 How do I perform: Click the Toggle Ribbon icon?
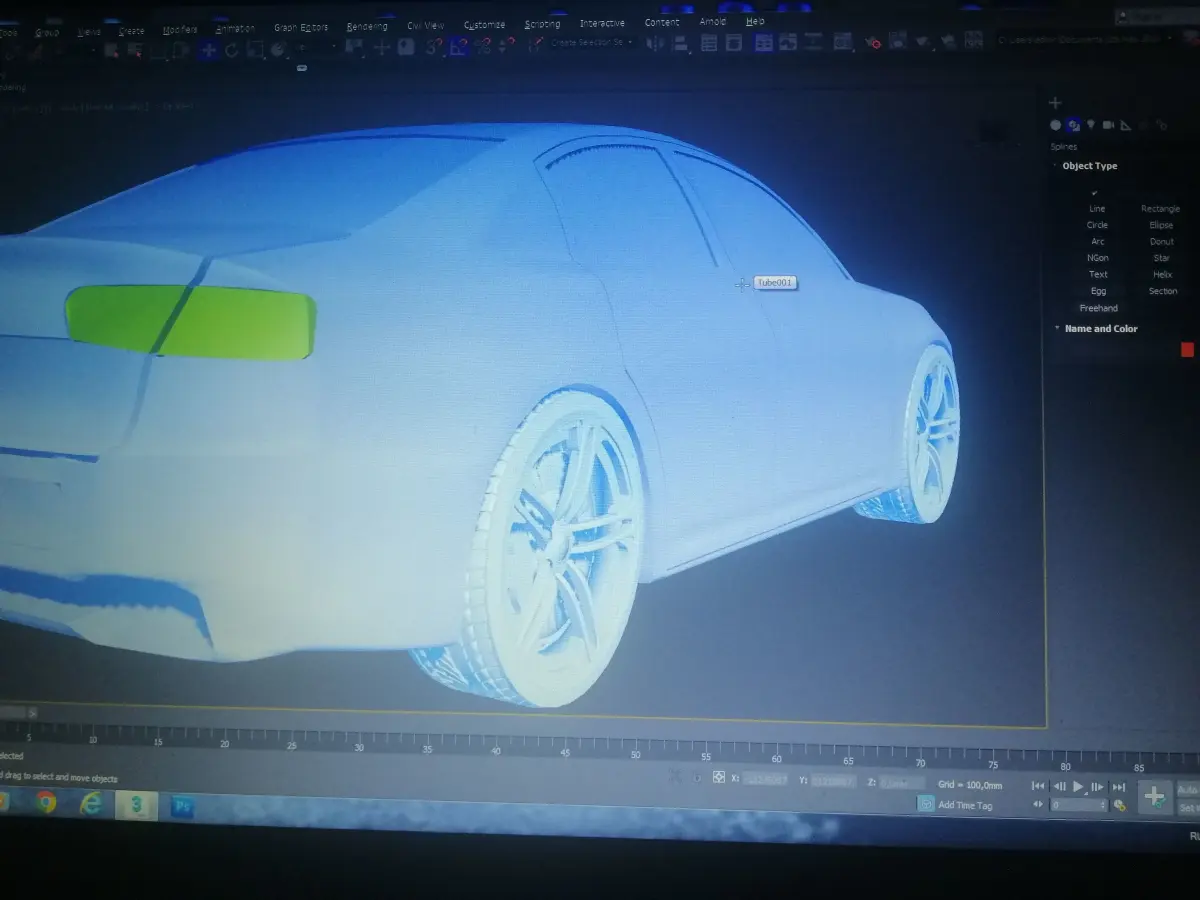[x=764, y=43]
